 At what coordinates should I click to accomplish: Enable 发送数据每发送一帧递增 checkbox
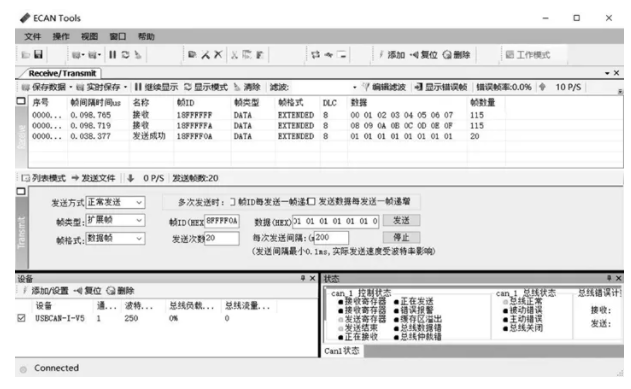tap(312, 201)
